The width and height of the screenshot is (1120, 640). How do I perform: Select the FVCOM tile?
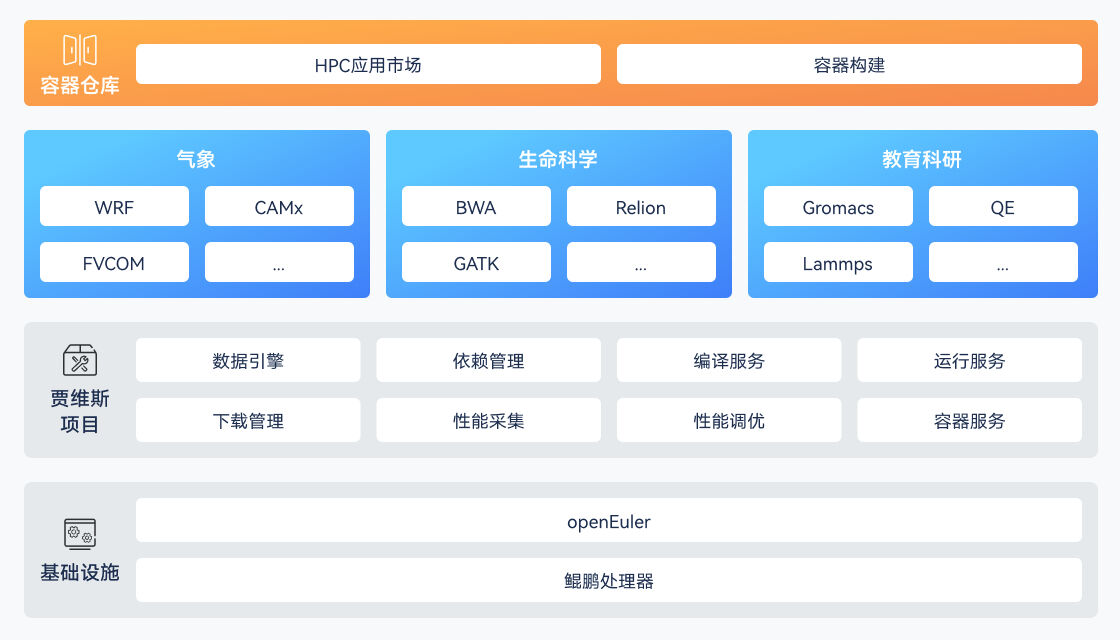pos(114,263)
